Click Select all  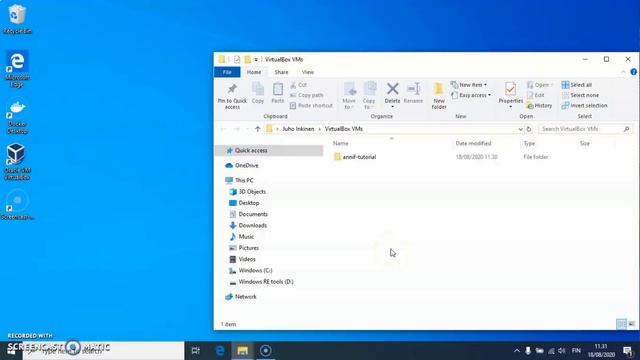click(x=577, y=85)
